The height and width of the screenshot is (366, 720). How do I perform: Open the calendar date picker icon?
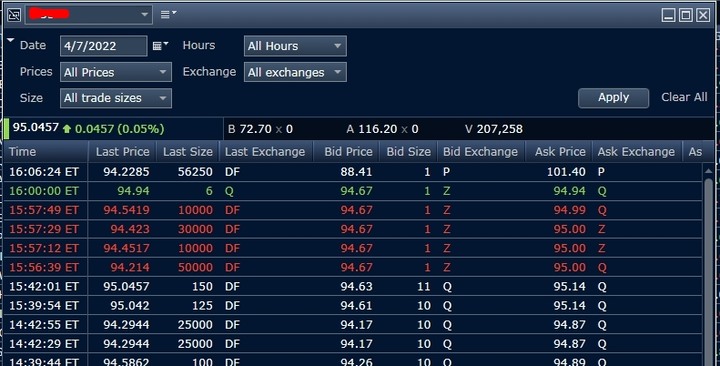point(160,45)
